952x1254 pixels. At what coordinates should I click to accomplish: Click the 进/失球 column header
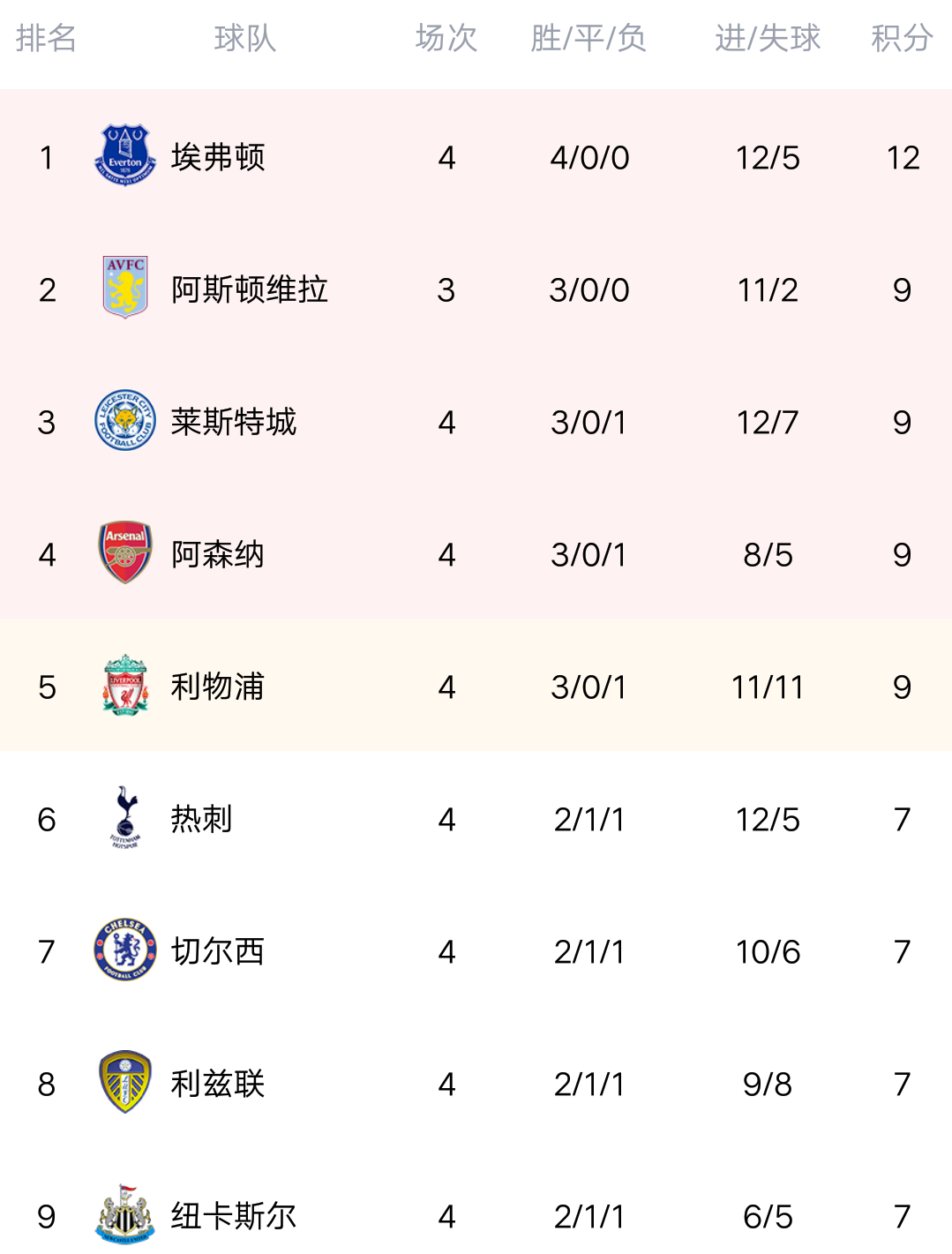coord(768,38)
